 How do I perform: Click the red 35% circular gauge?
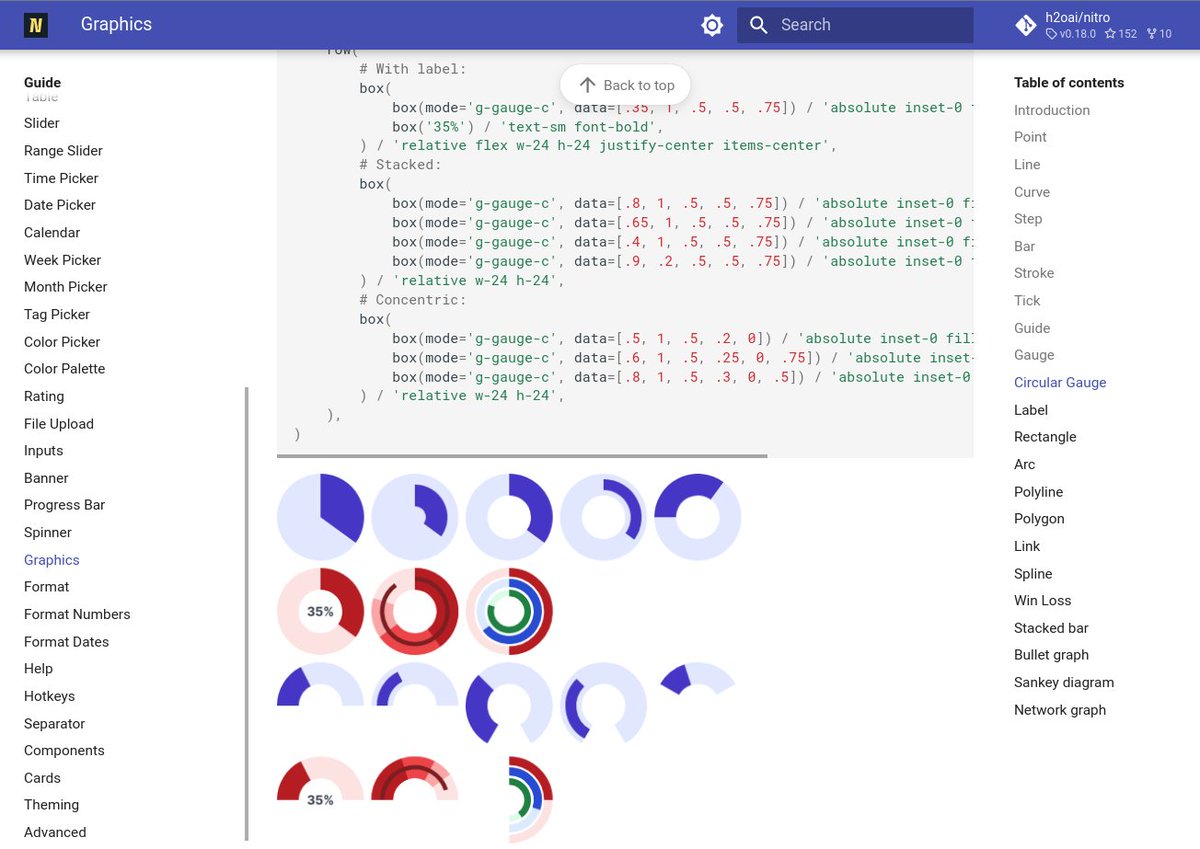pos(320,611)
